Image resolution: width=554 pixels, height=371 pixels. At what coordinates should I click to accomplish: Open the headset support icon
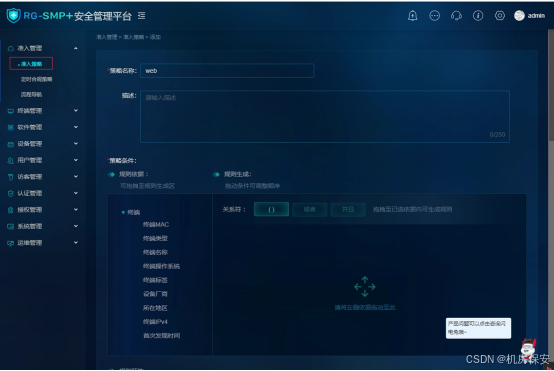[456, 16]
